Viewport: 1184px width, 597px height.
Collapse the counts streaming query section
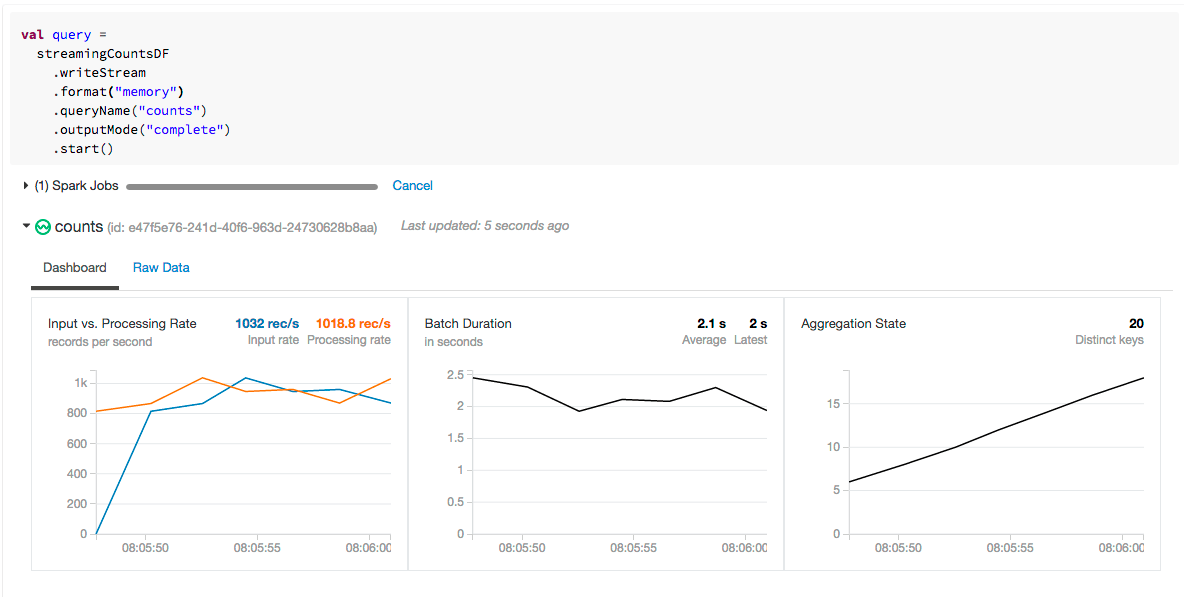26,227
